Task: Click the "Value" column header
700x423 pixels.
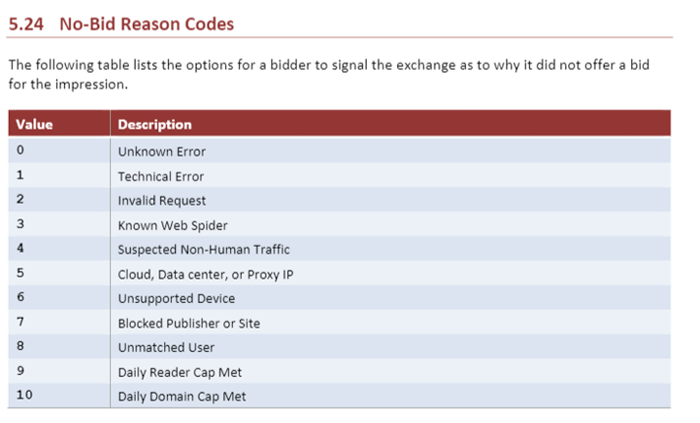Action: (x=35, y=125)
